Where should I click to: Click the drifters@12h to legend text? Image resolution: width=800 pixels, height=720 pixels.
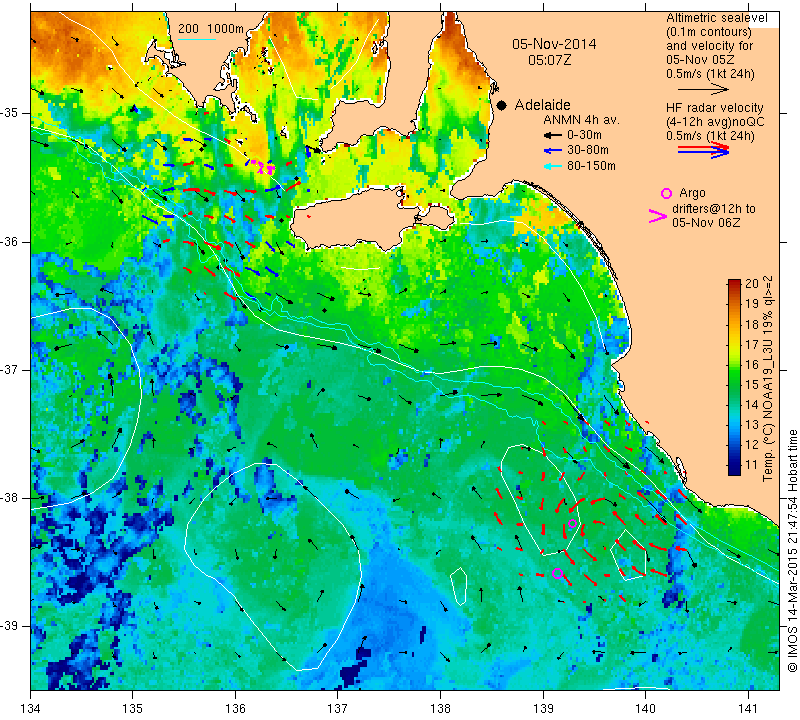tap(714, 209)
